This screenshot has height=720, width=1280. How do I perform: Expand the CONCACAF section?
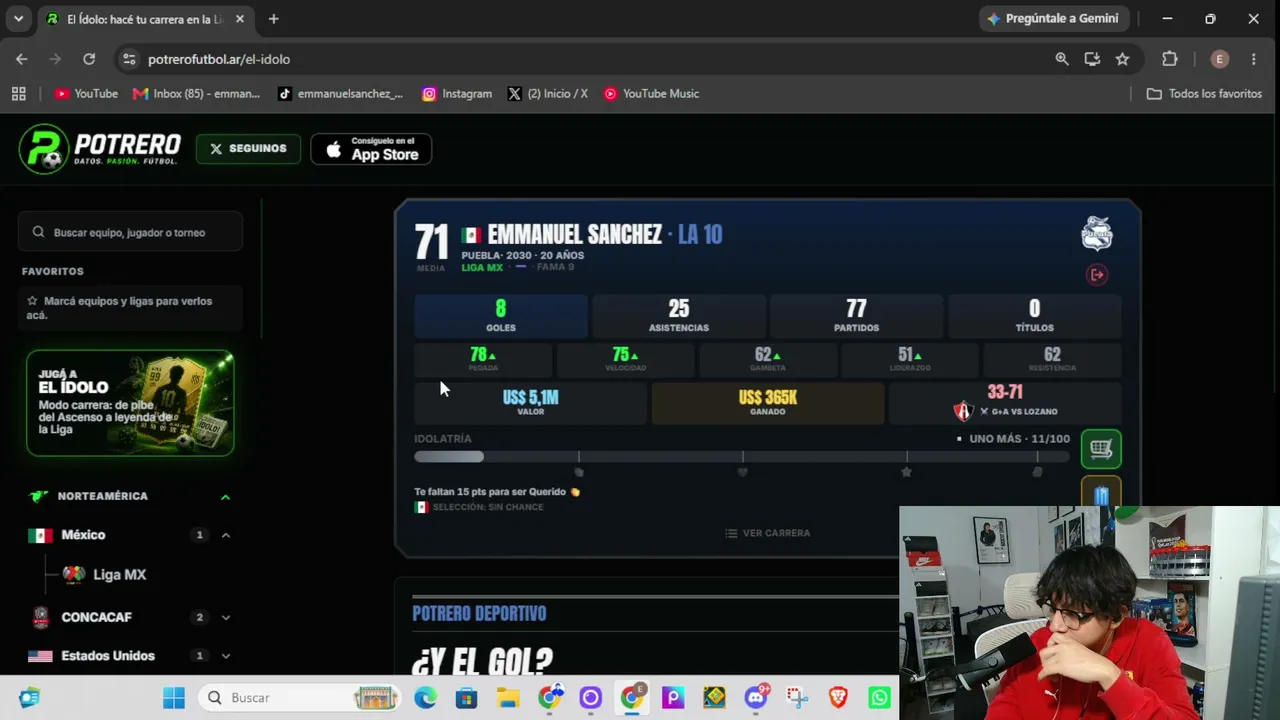pyautogui.click(x=225, y=617)
